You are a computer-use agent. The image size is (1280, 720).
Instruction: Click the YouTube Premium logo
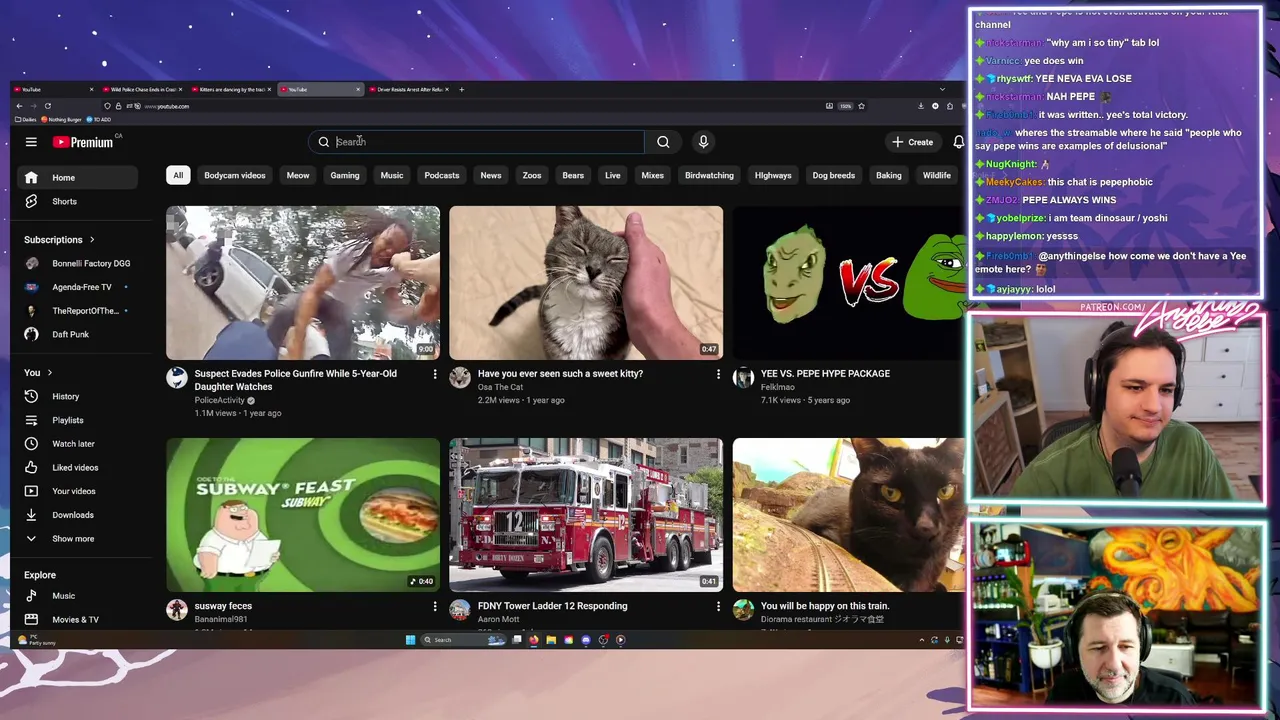[85, 142]
